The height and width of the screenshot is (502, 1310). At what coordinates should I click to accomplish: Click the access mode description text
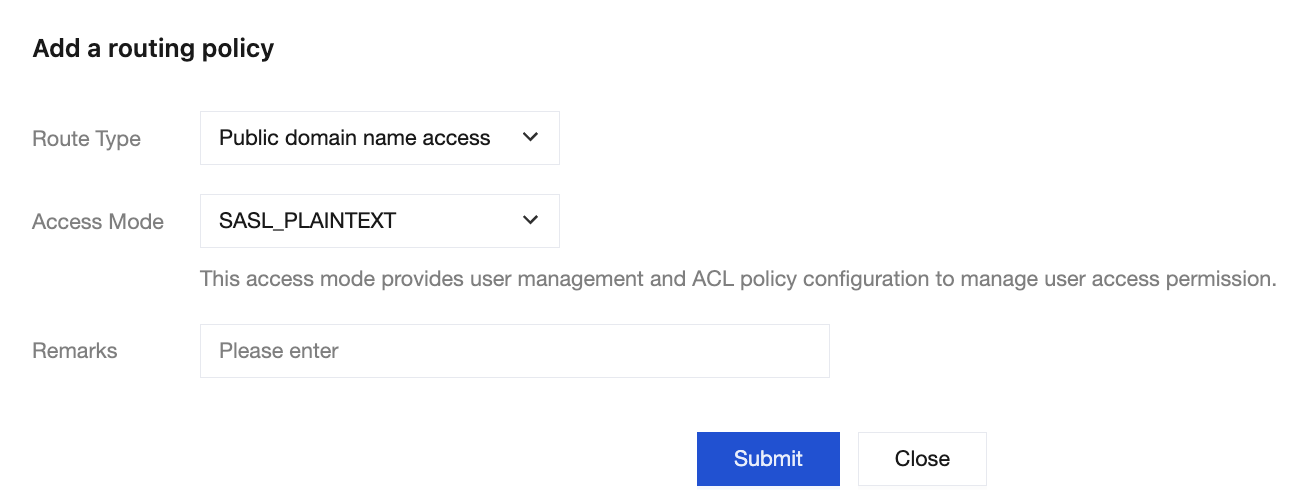click(x=738, y=279)
